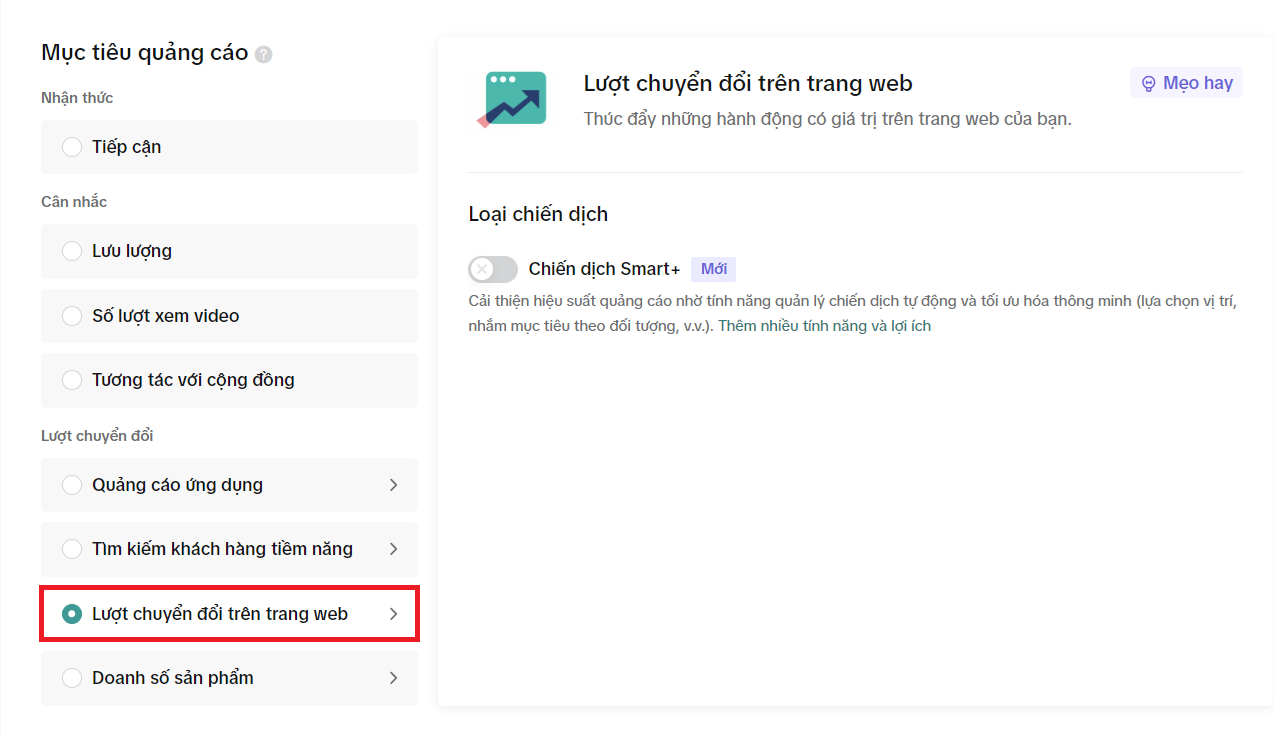Open the Mẹo hay tips button
1274x737 pixels.
click(1186, 83)
